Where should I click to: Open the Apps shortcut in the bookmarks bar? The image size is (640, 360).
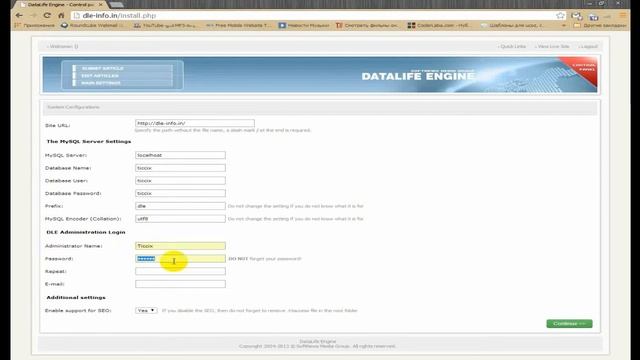pos(35,25)
